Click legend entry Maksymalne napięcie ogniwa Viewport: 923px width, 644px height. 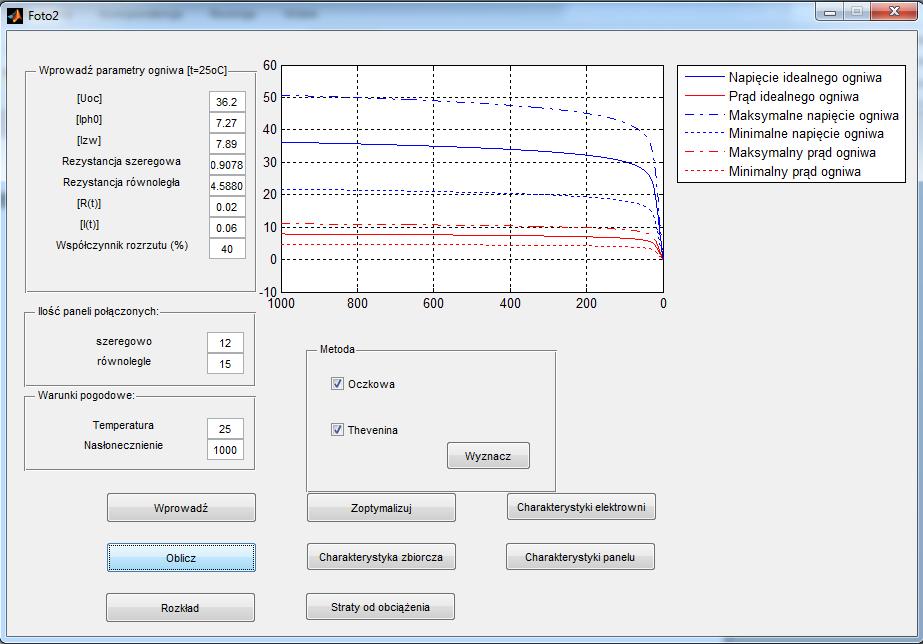[792, 115]
